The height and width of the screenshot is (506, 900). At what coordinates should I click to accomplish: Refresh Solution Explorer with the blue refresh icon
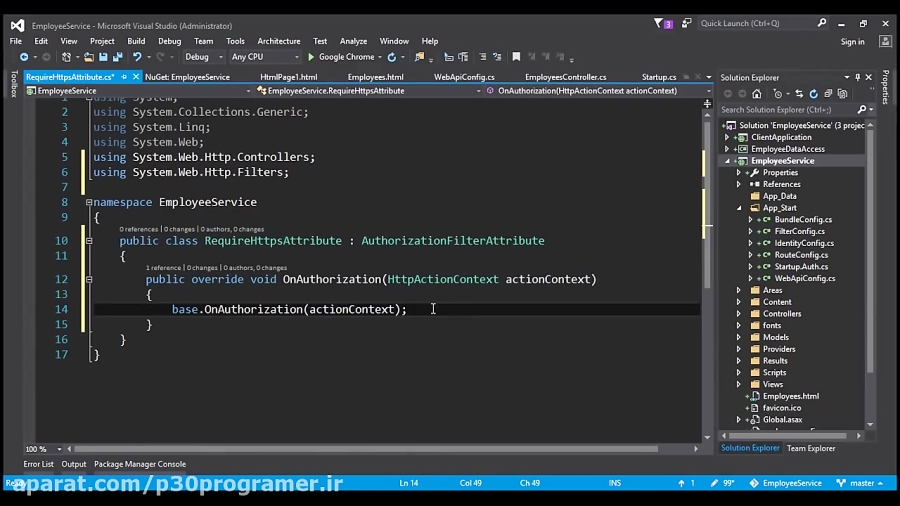[x=813, y=94]
